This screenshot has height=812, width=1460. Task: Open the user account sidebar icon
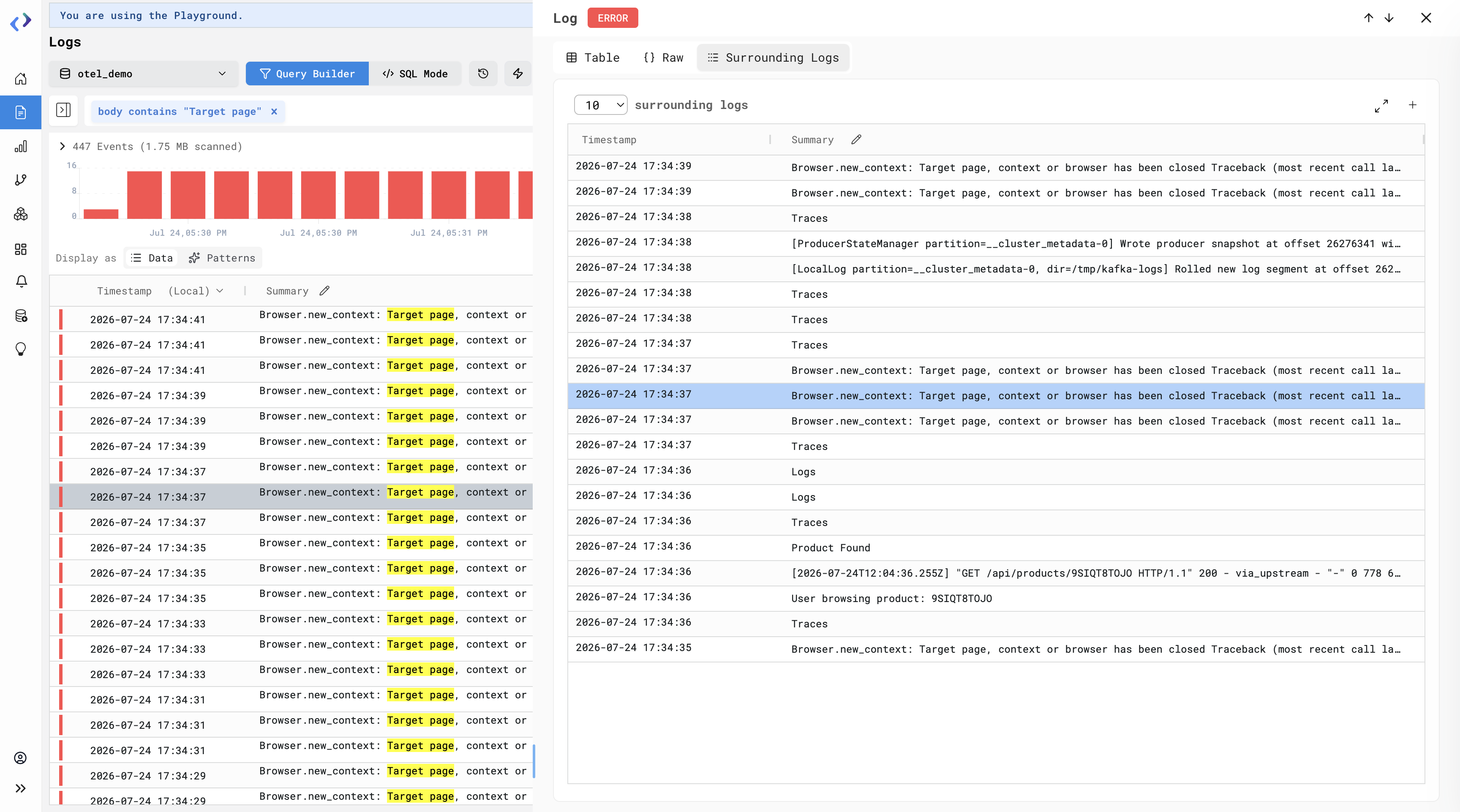click(x=20, y=758)
